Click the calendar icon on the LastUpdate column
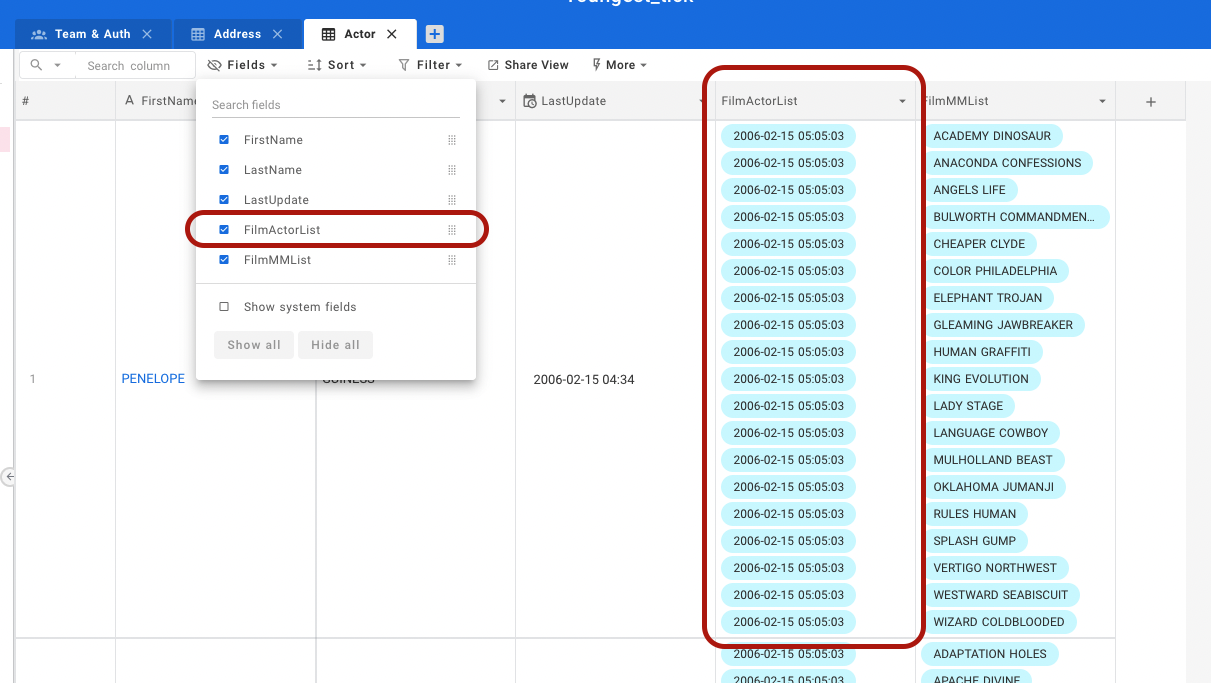Viewport: 1211px width, 683px height. (528, 100)
